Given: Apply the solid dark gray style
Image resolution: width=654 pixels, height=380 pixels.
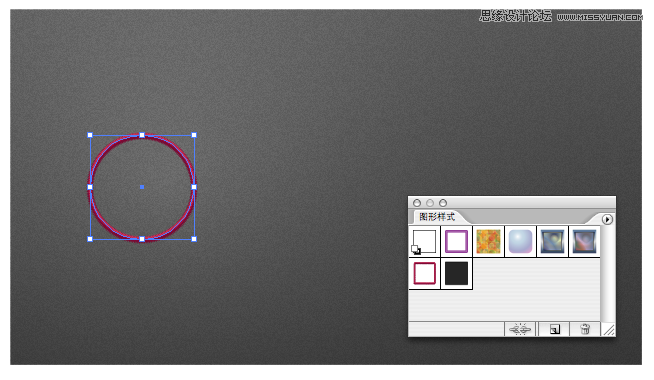Looking at the screenshot, I should (x=456, y=274).
